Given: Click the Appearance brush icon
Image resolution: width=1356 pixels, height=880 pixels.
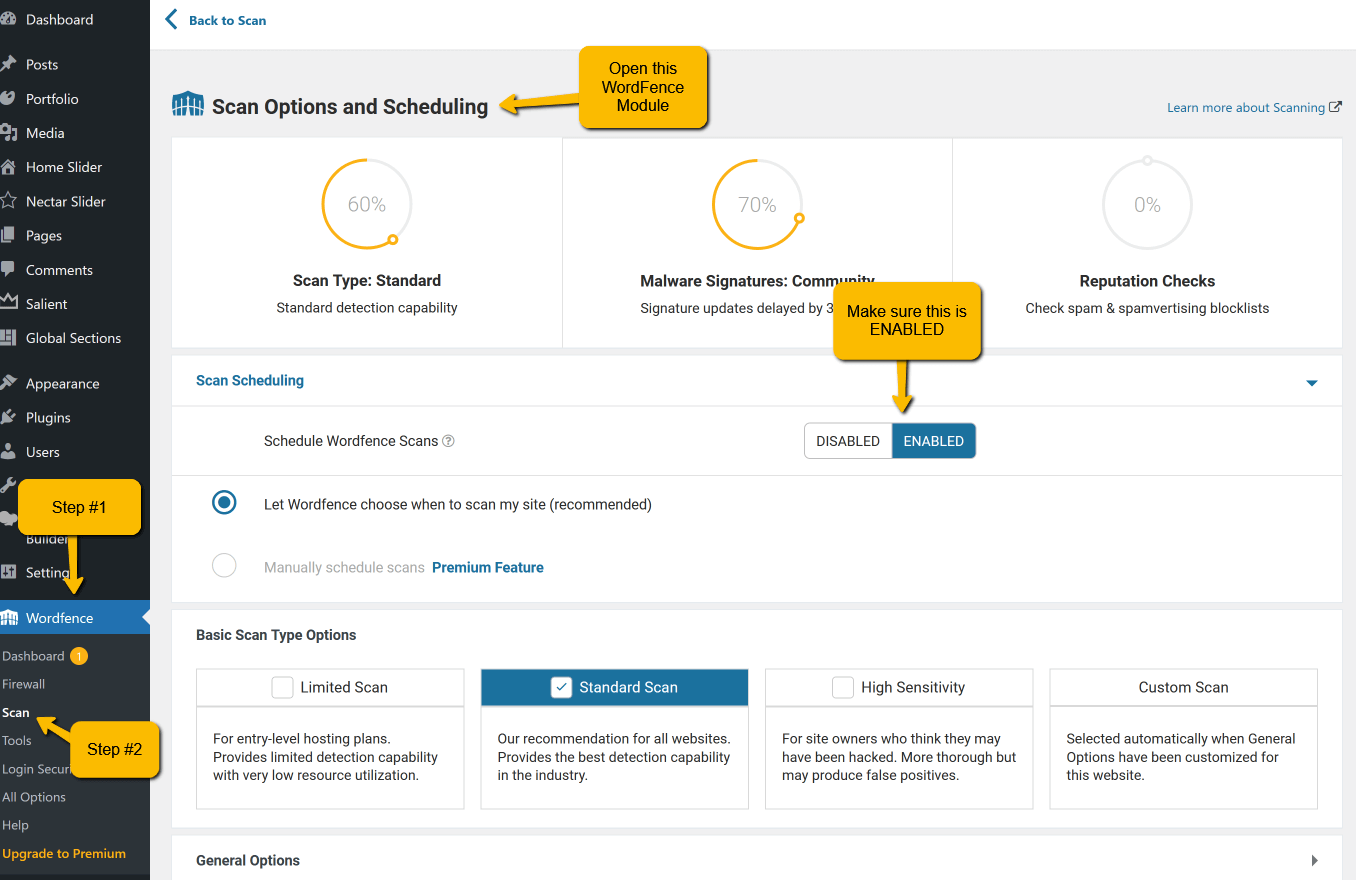Looking at the screenshot, I should pyautogui.click(x=8, y=384).
